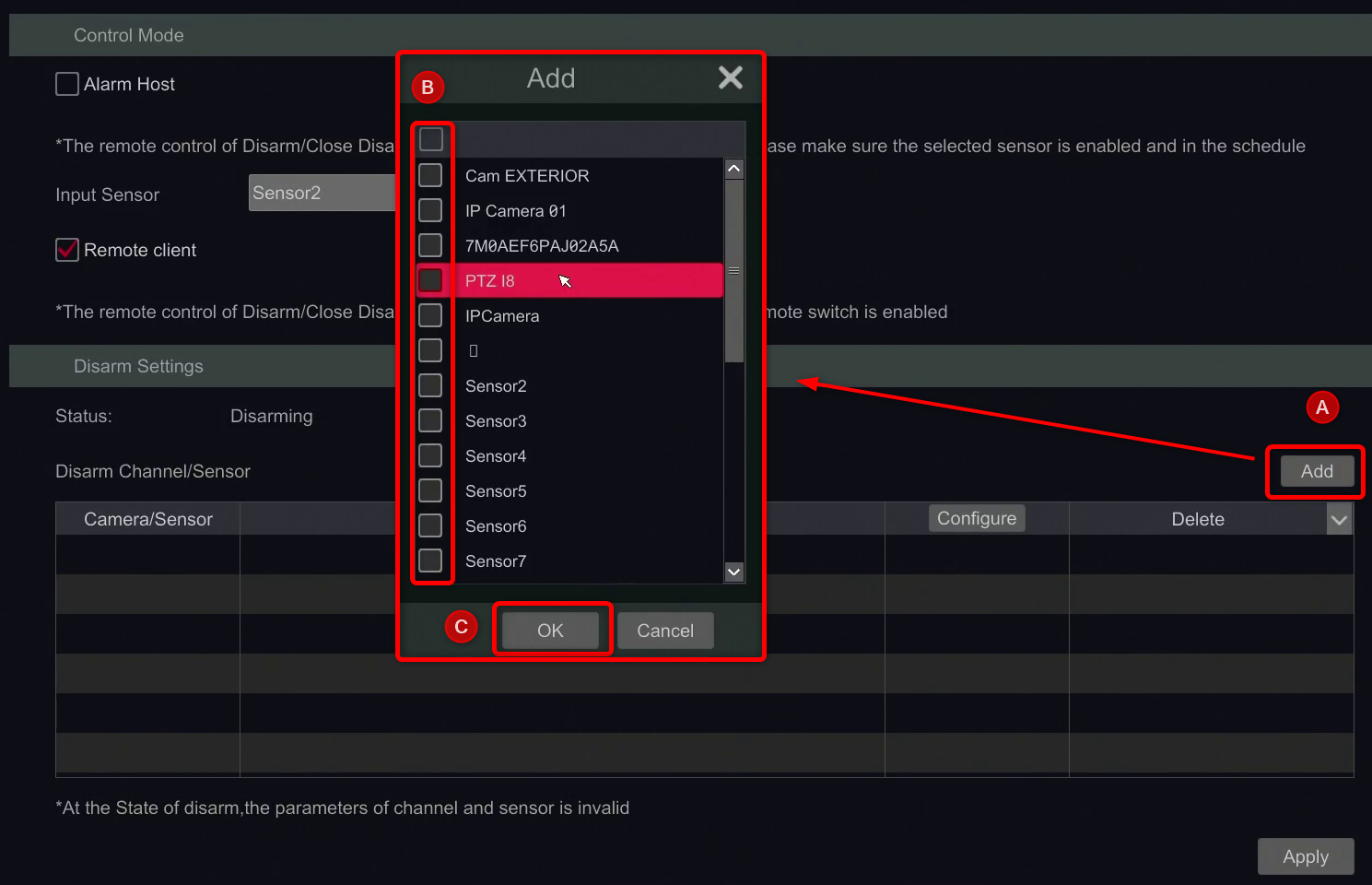Close the Add dialog with X
Image resolution: width=1372 pixels, height=885 pixels.
pos(730,78)
